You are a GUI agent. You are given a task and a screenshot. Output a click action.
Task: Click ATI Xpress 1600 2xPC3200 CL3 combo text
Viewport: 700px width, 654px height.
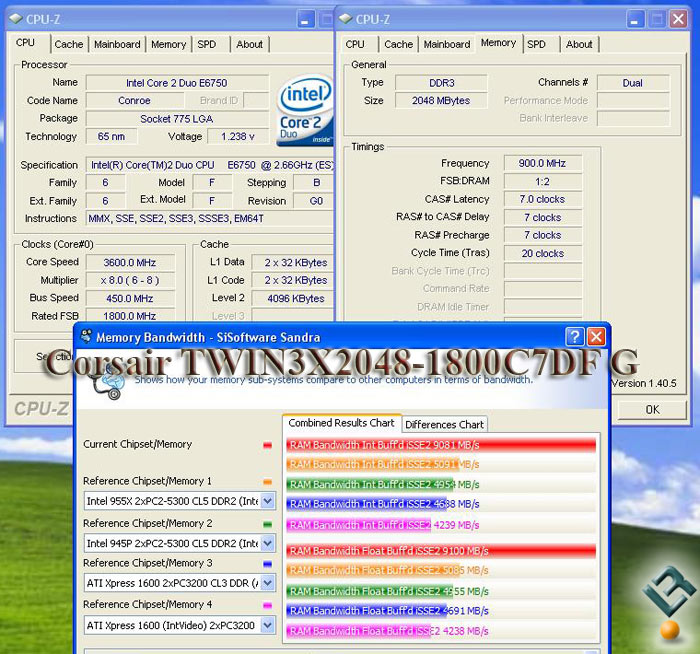(172, 583)
